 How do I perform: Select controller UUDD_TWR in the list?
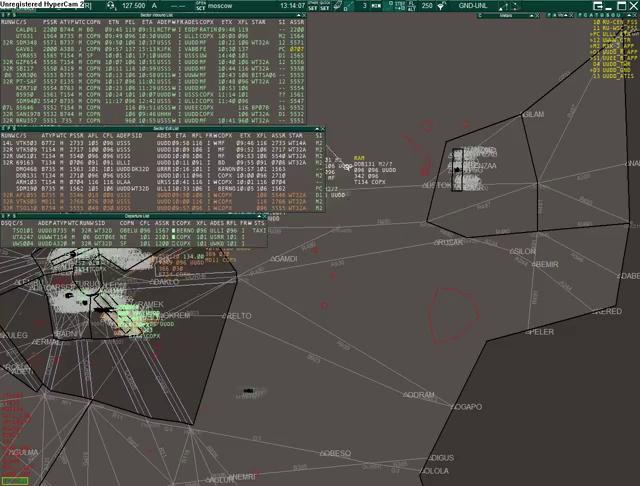(611, 64)
